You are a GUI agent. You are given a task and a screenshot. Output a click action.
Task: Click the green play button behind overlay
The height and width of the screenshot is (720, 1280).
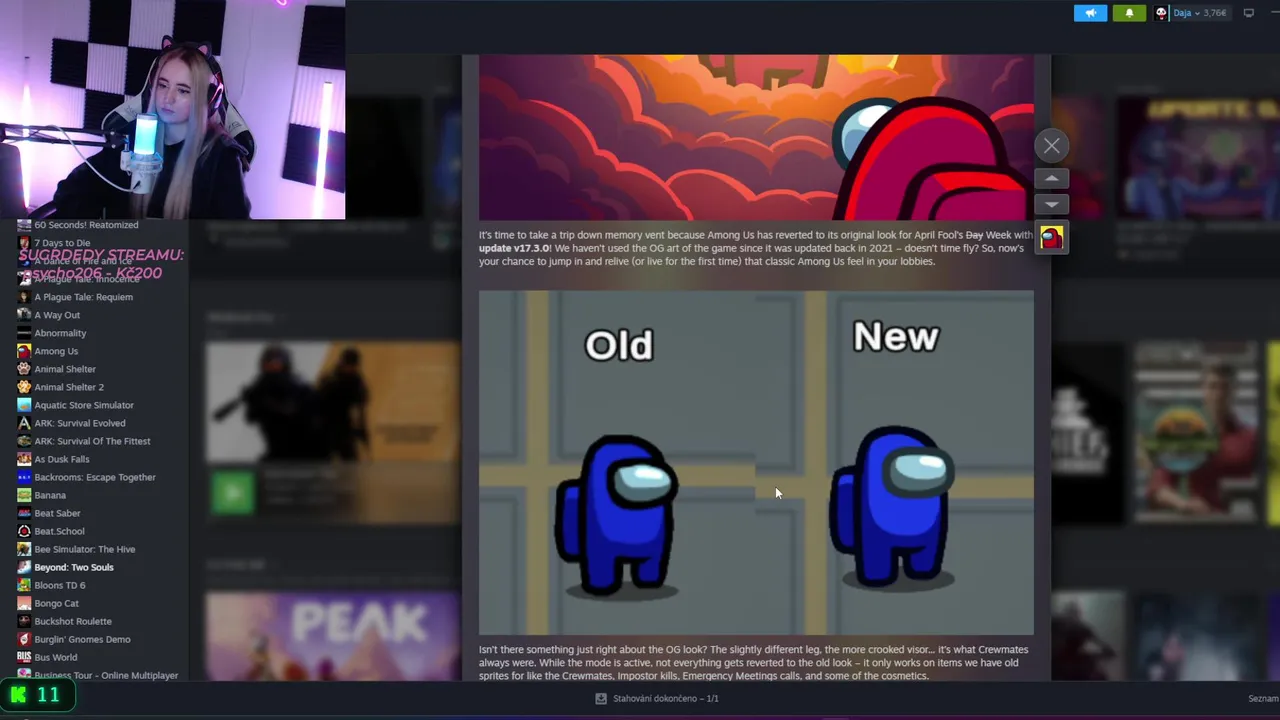coord(233,492)
